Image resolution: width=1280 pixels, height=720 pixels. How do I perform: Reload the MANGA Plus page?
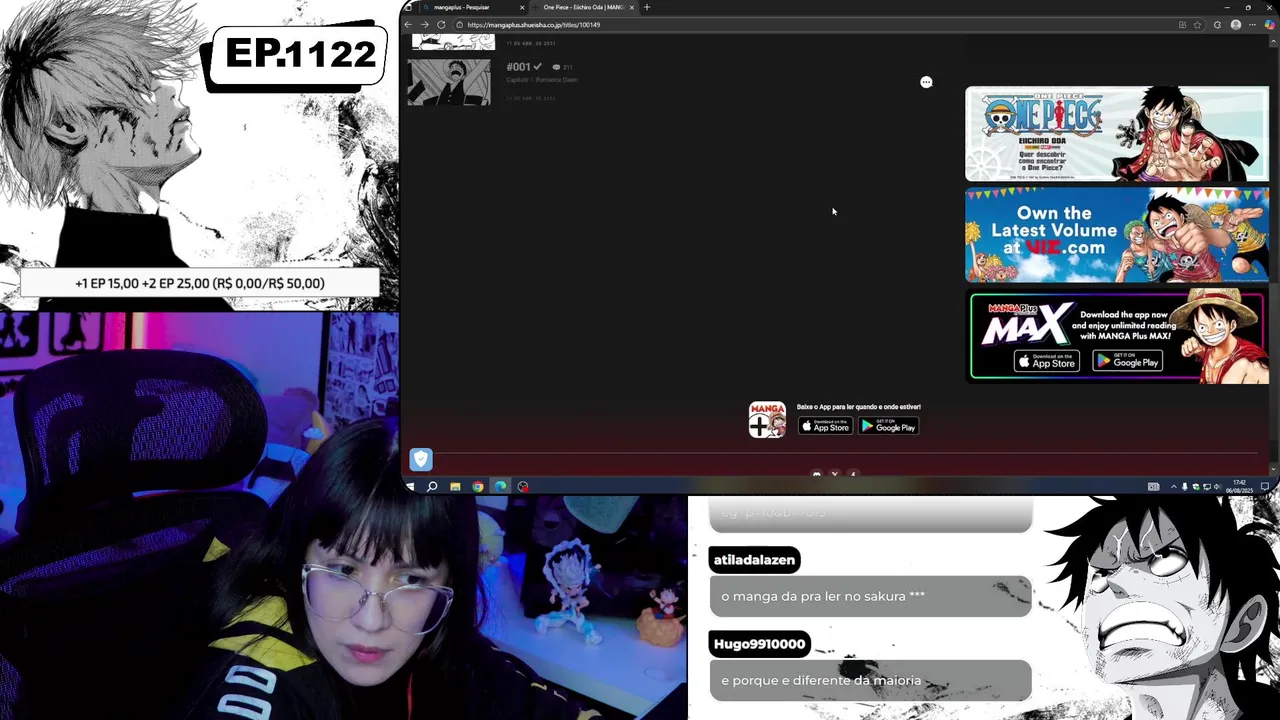441,24
